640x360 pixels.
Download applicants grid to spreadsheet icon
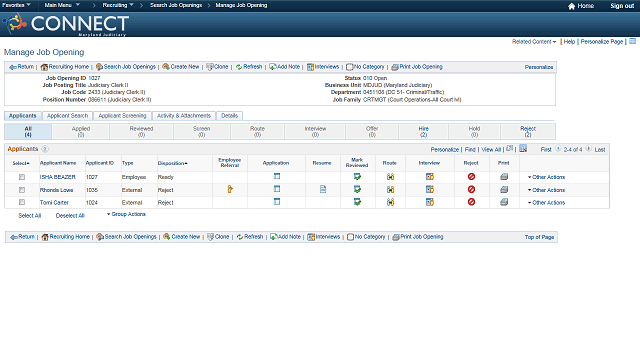[523, 149]
